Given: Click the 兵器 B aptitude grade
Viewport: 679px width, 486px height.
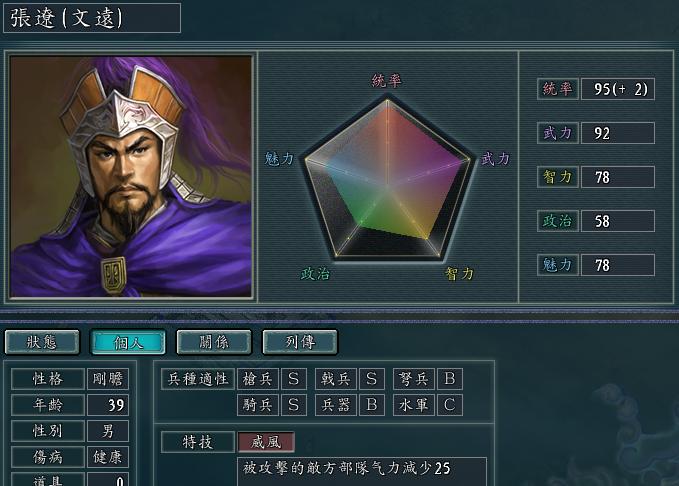Looking at the screenshot, I should (372, 405).
